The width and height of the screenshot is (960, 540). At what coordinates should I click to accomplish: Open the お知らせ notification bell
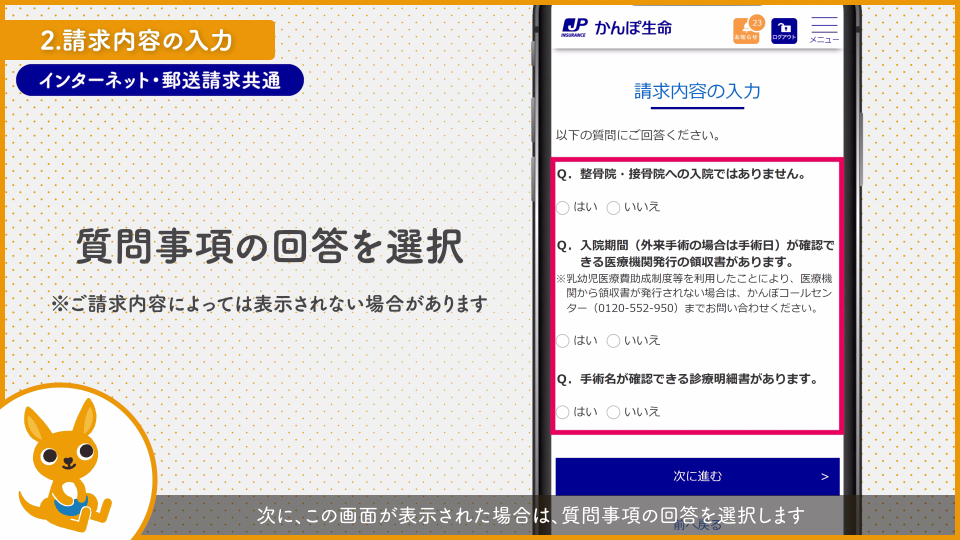tap(744, 31)
